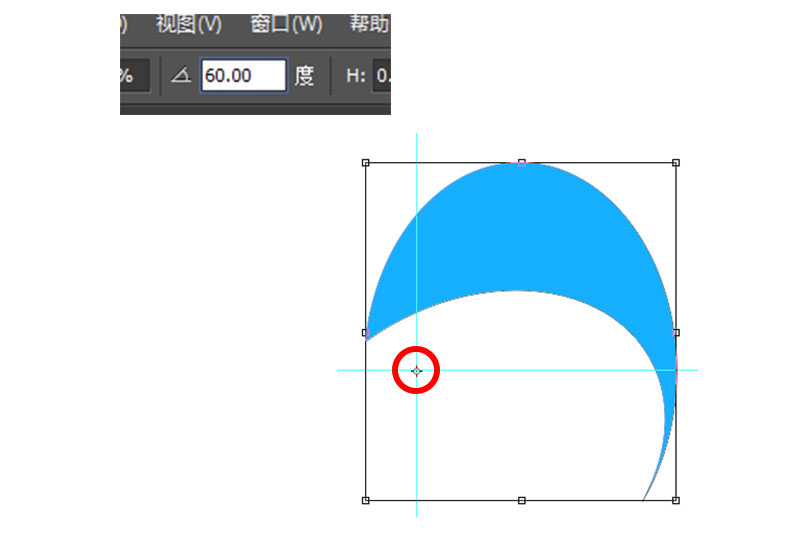Click the top-center transform handle

coord(521,162)
